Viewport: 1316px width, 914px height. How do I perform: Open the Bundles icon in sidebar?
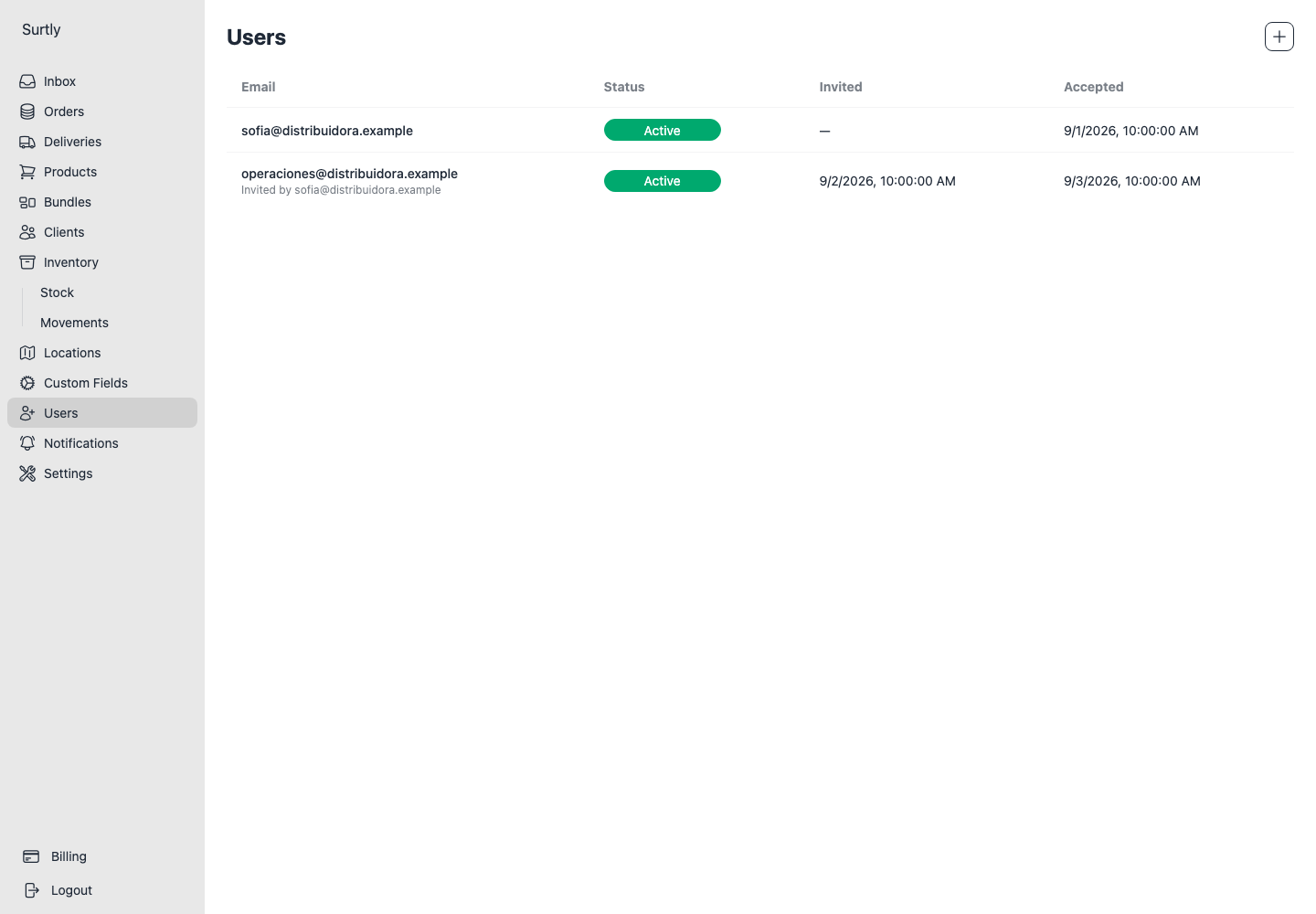point(27,202)
